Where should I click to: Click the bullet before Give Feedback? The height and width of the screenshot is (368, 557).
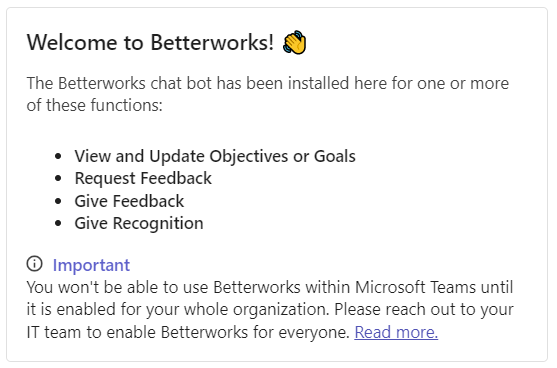(x=58, y=201)
